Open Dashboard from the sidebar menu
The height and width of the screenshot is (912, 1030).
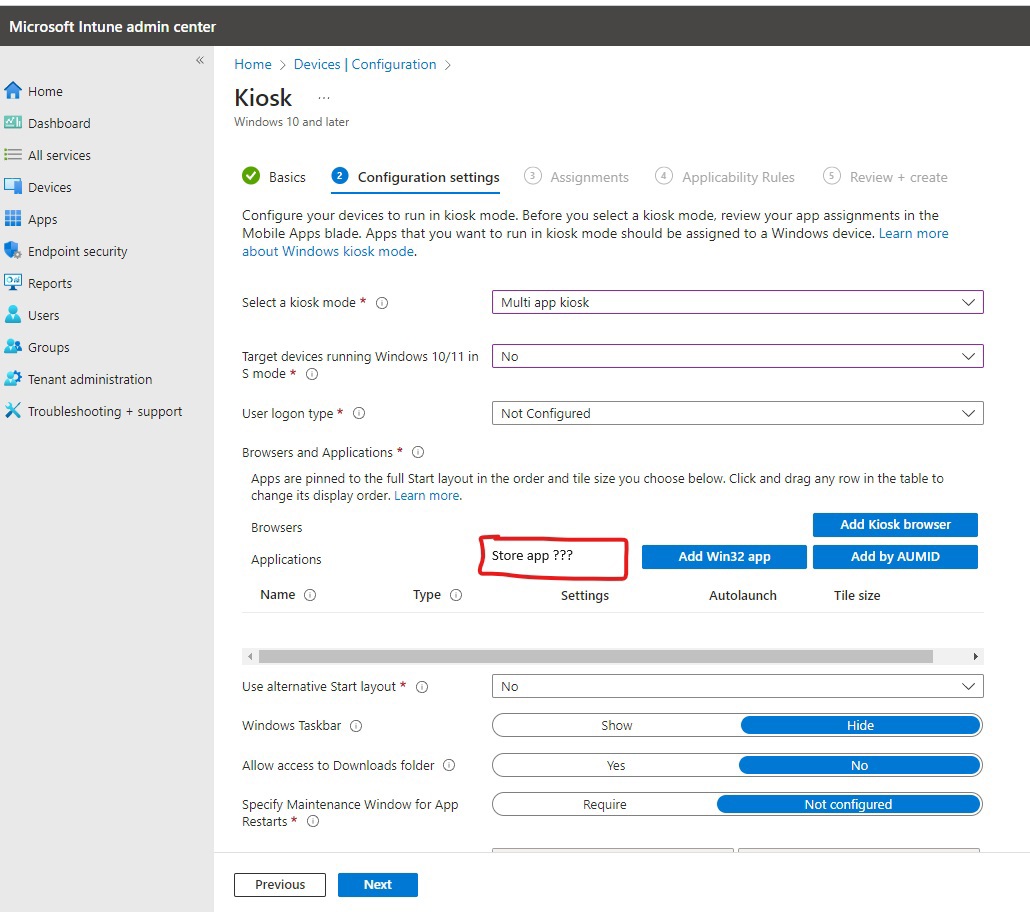[59, 123]
